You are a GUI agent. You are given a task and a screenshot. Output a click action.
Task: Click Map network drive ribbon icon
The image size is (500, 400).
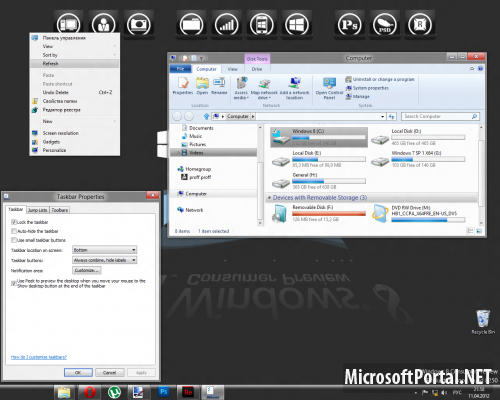point(264,89)
